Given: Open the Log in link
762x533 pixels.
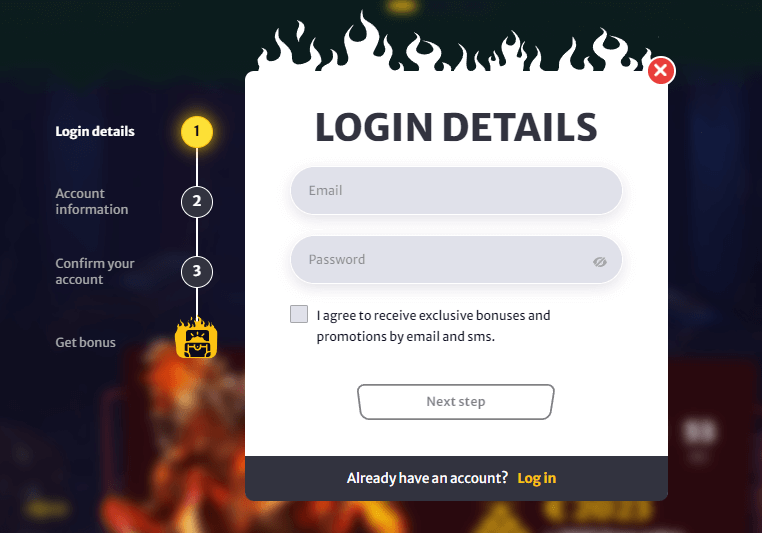Looking at the screenshot, I should 537,478.
